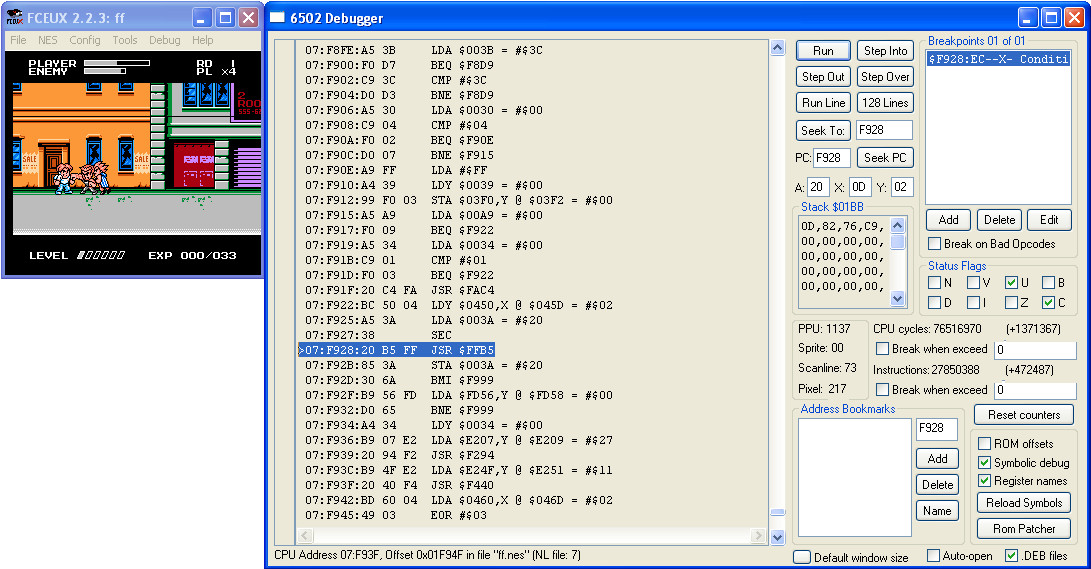Toggle the .DEB files checkbox
The height and width of the screenshot is (569, 1091).
[x=1012, y=556]
